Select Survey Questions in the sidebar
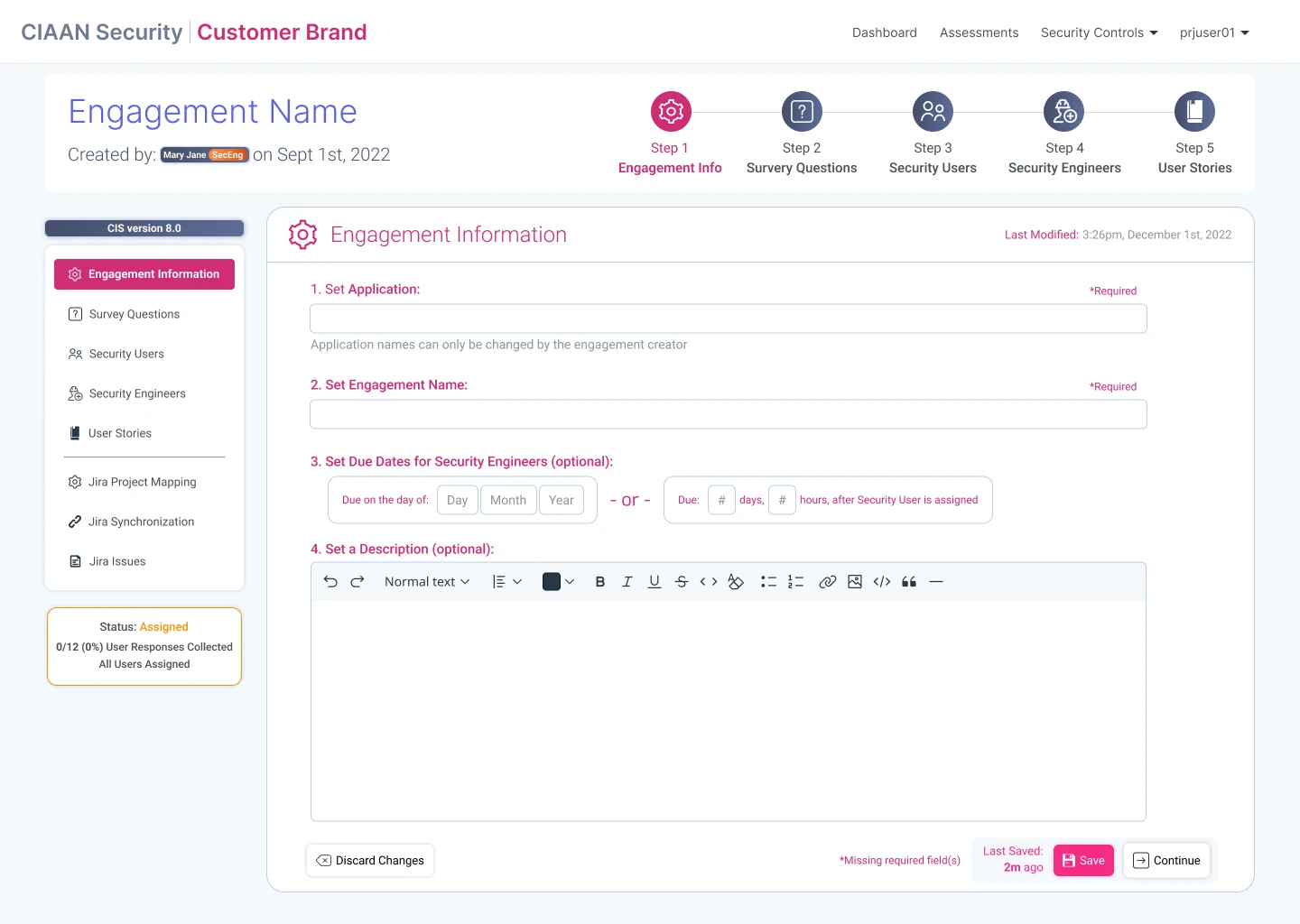Screen dimensions: 1300x924 134,314
